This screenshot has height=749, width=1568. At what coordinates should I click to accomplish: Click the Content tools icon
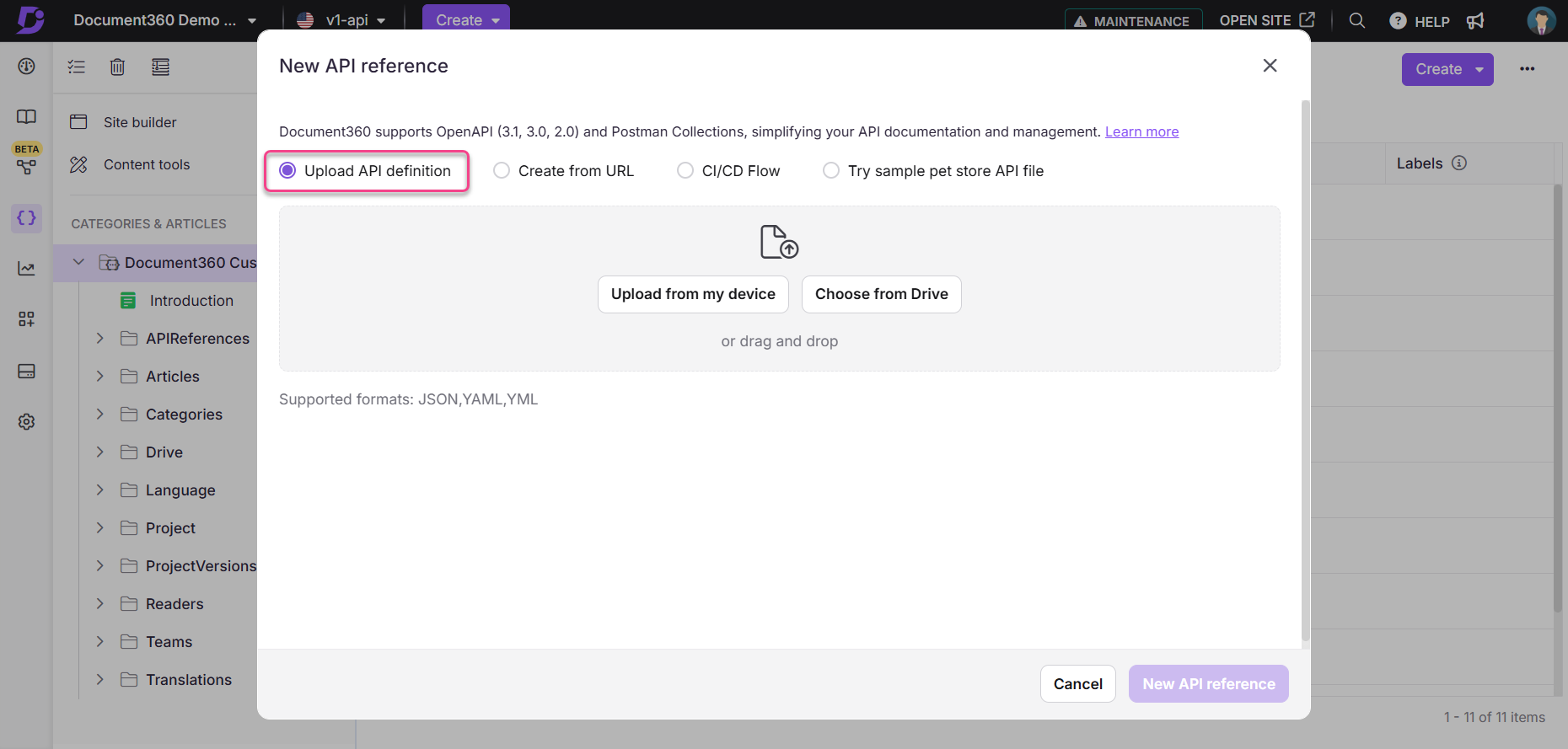point(78,164)
